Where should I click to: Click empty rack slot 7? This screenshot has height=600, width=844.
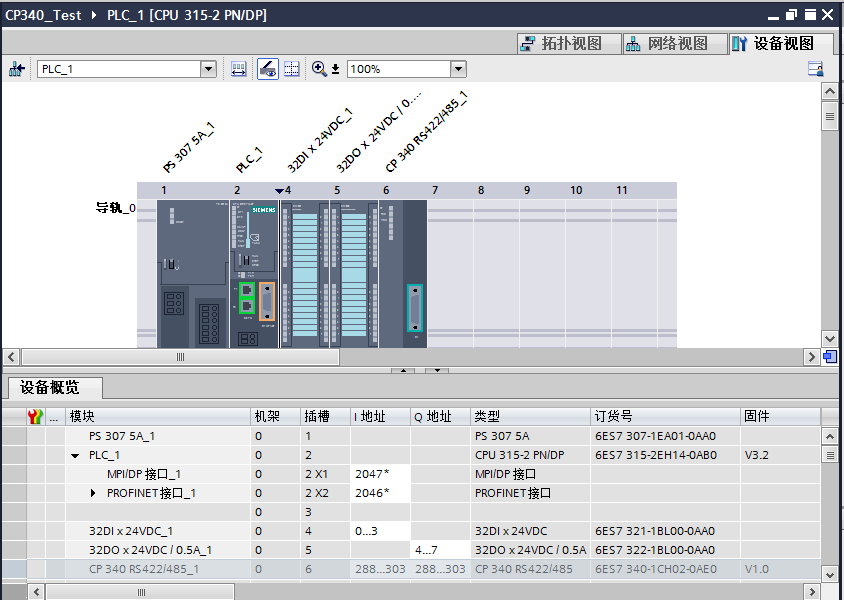(x=451, y=274)
